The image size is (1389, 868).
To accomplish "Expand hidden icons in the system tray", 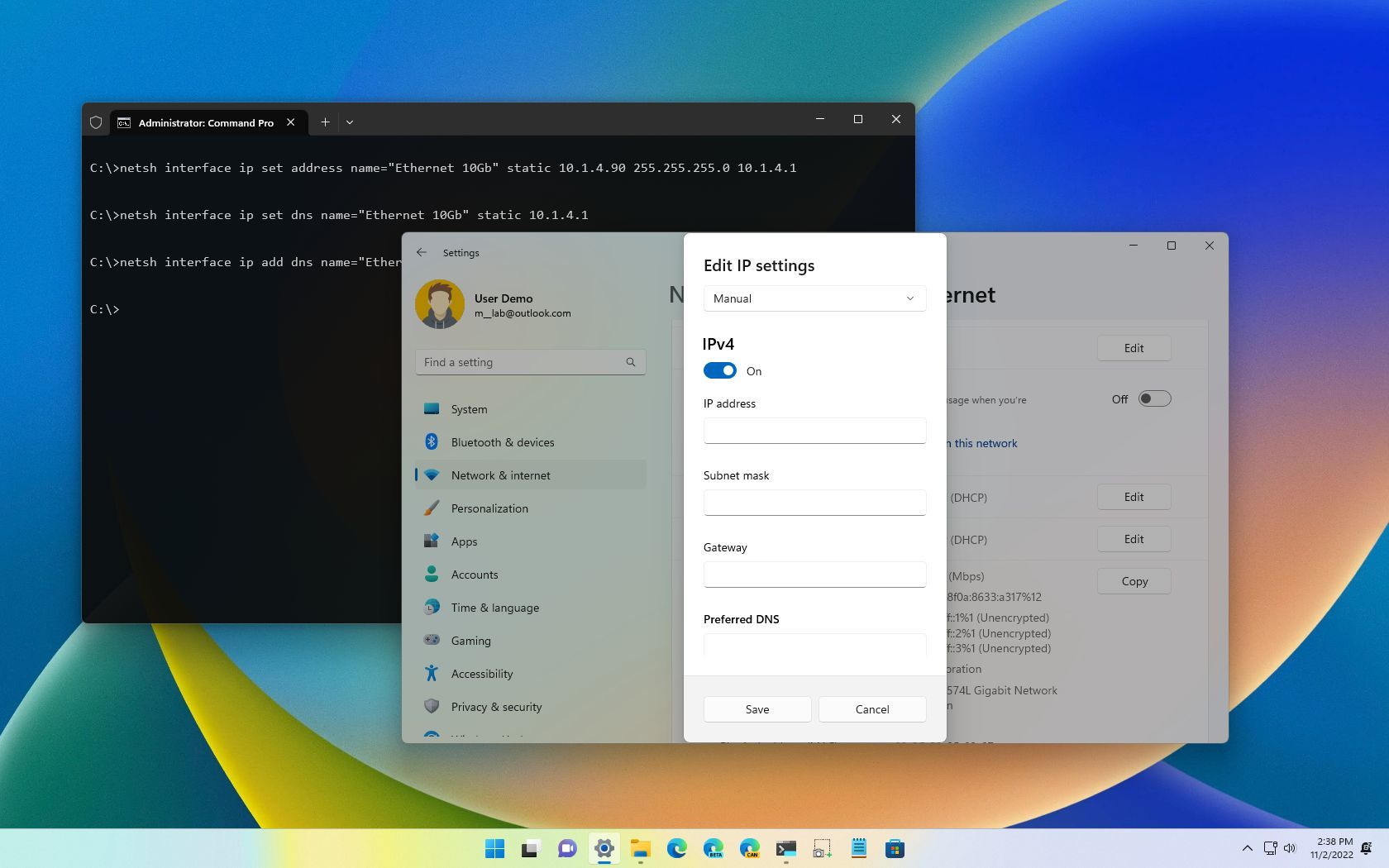I will (x=1248, y=848).
